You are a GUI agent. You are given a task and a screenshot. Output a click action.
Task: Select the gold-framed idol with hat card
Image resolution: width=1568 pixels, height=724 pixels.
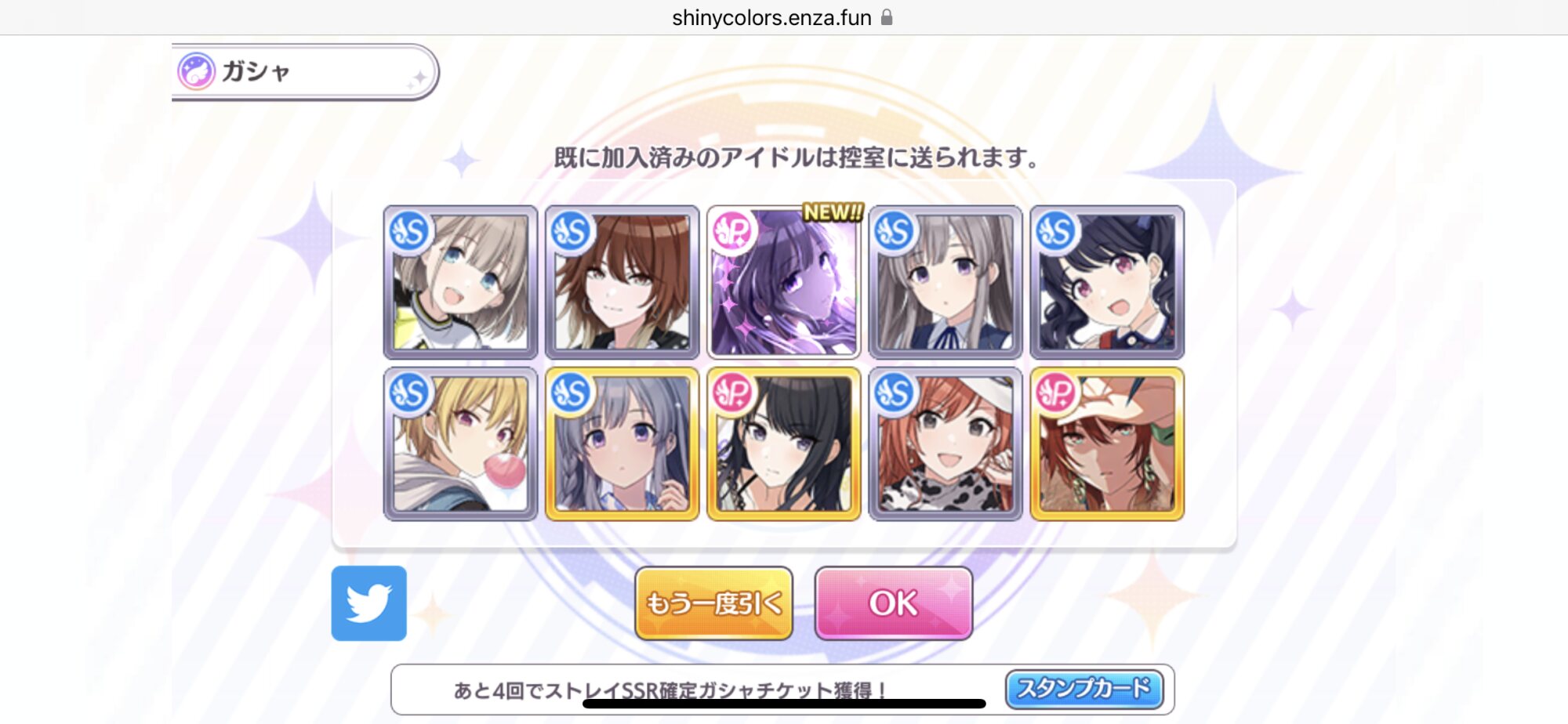pyautogui.click(x=1107, y=443)
